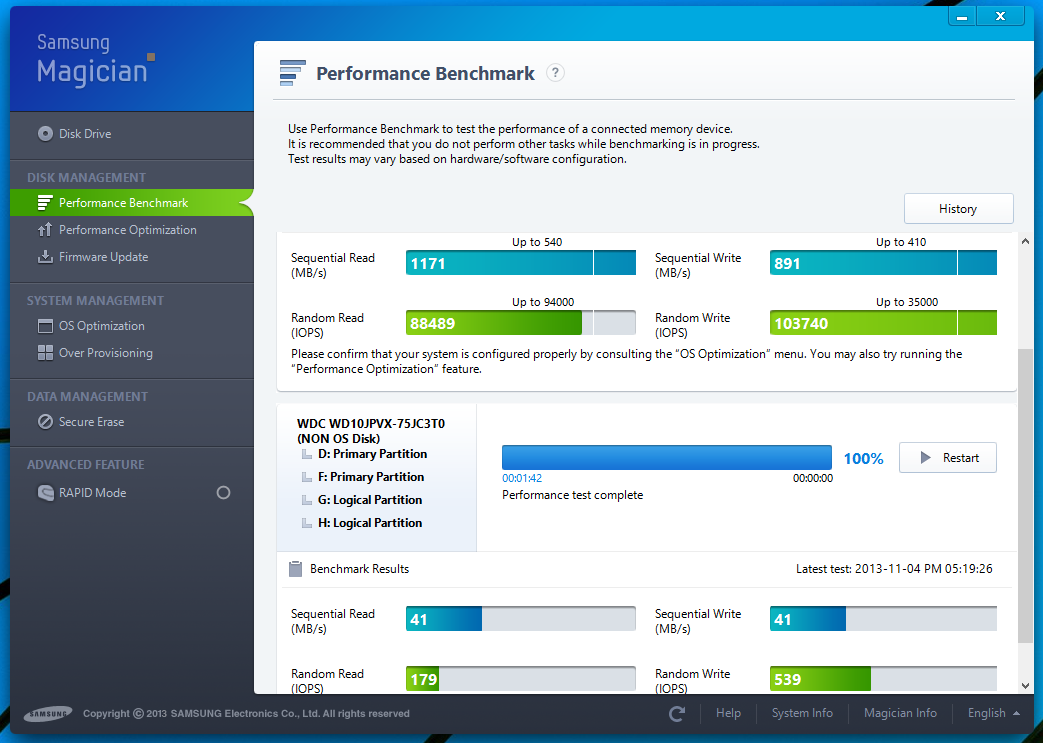Click the RAPID Mode drive icon

(x=45, y=493)
